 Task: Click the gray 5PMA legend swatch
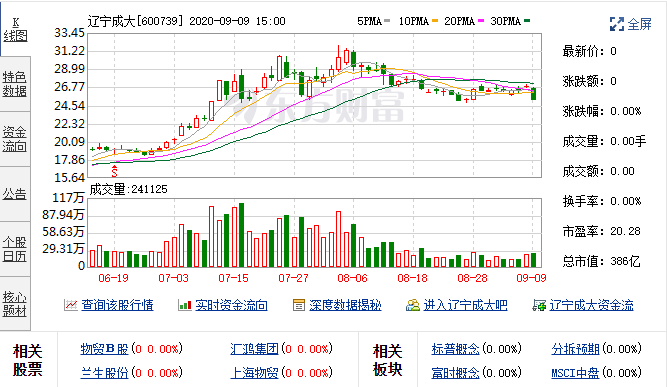click(x=387, y=20)
